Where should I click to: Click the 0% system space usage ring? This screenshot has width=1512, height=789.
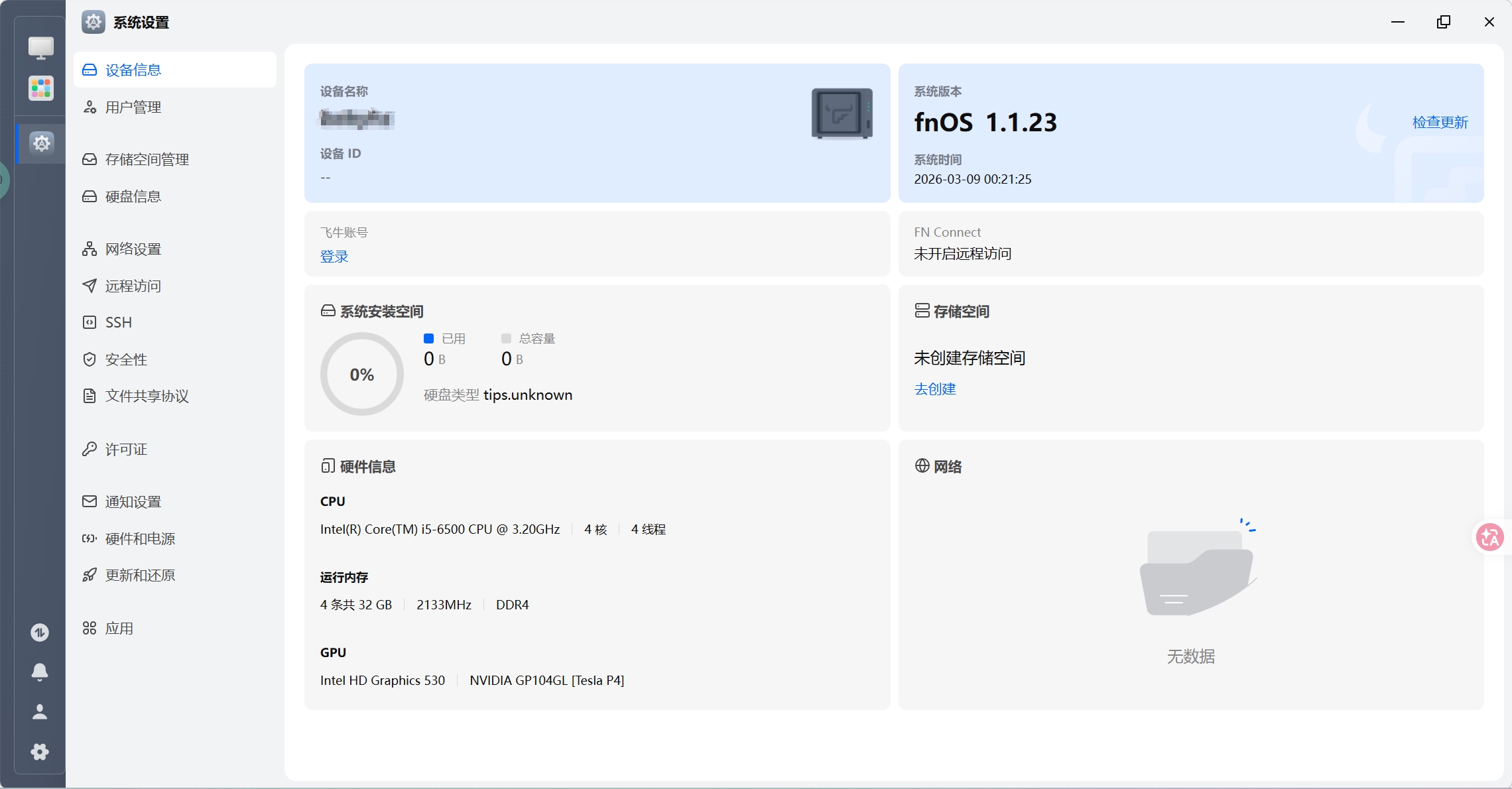point(361,375)
